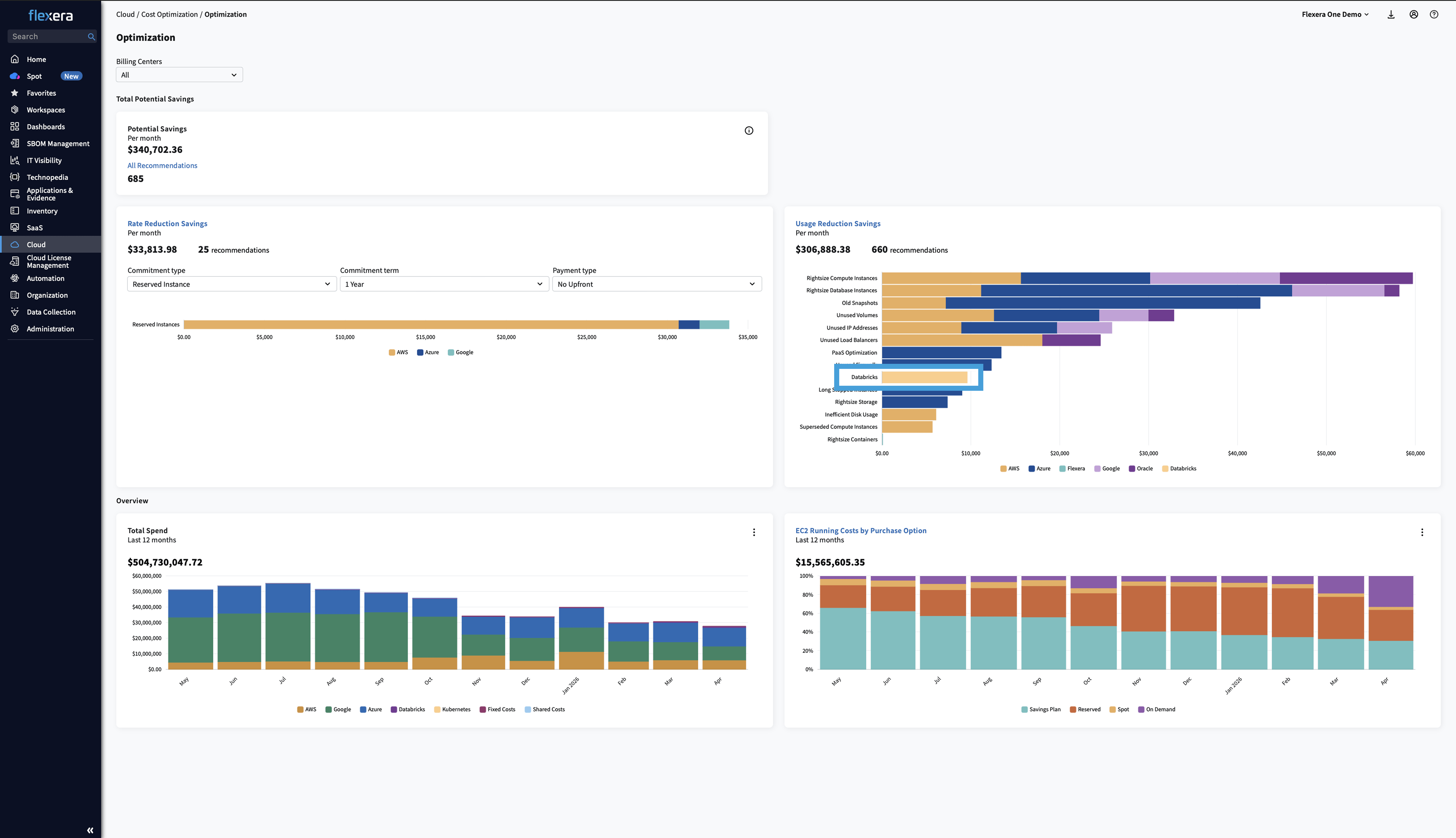The image size is (1456, 838).
Task: Open the All Recommendations link
Action: click(162, 166)
